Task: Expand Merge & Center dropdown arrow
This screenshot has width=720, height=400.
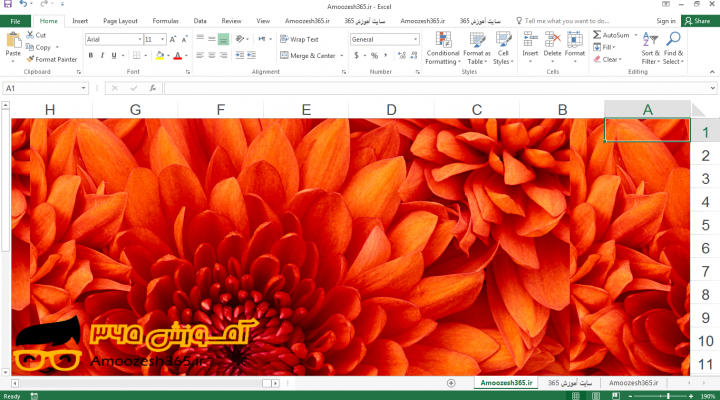Action: [342, 56]
